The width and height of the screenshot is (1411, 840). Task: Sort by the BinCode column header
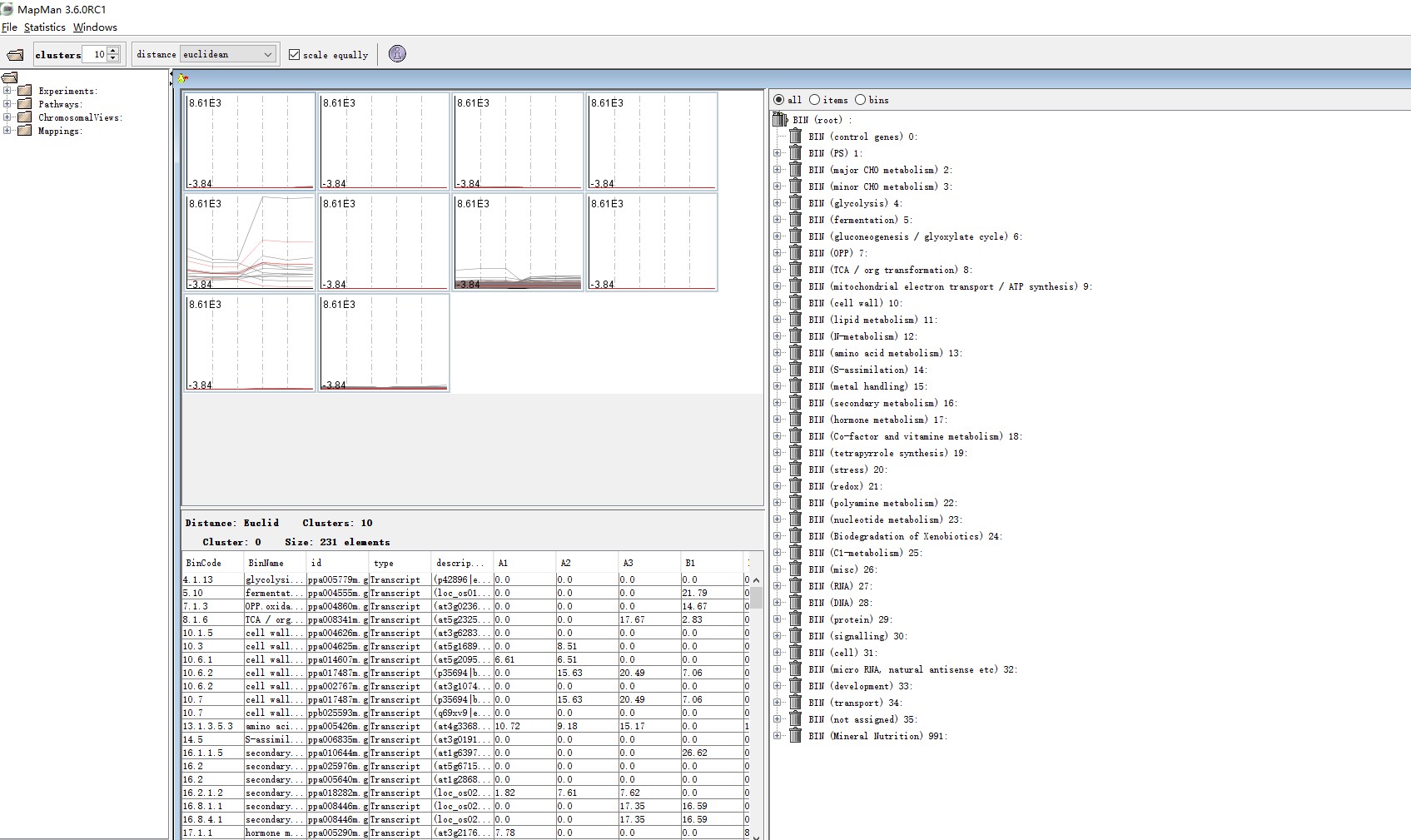pyautogui.click(x=204, y=563)
